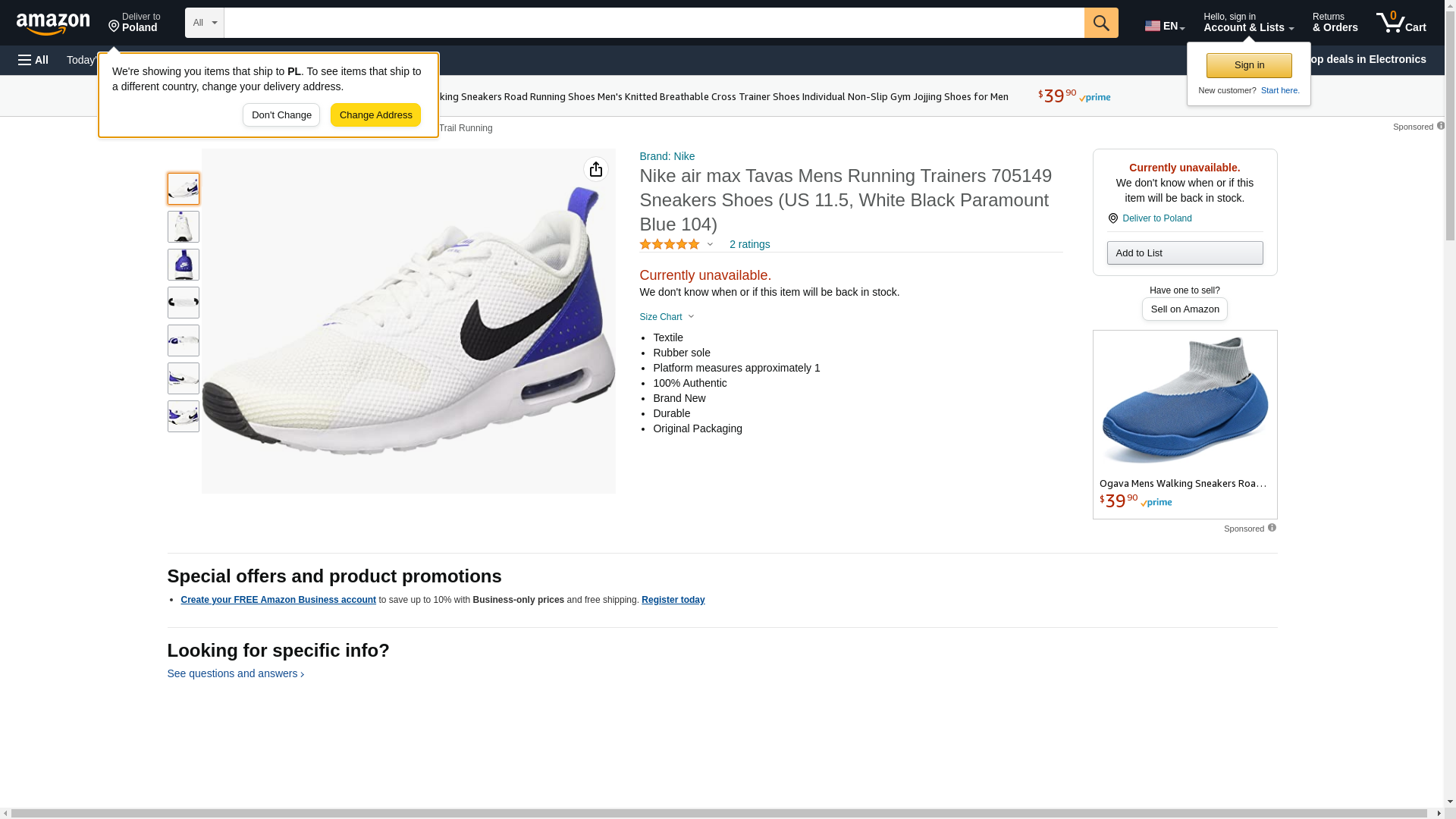Open the shopping cart

[1401, 23]
